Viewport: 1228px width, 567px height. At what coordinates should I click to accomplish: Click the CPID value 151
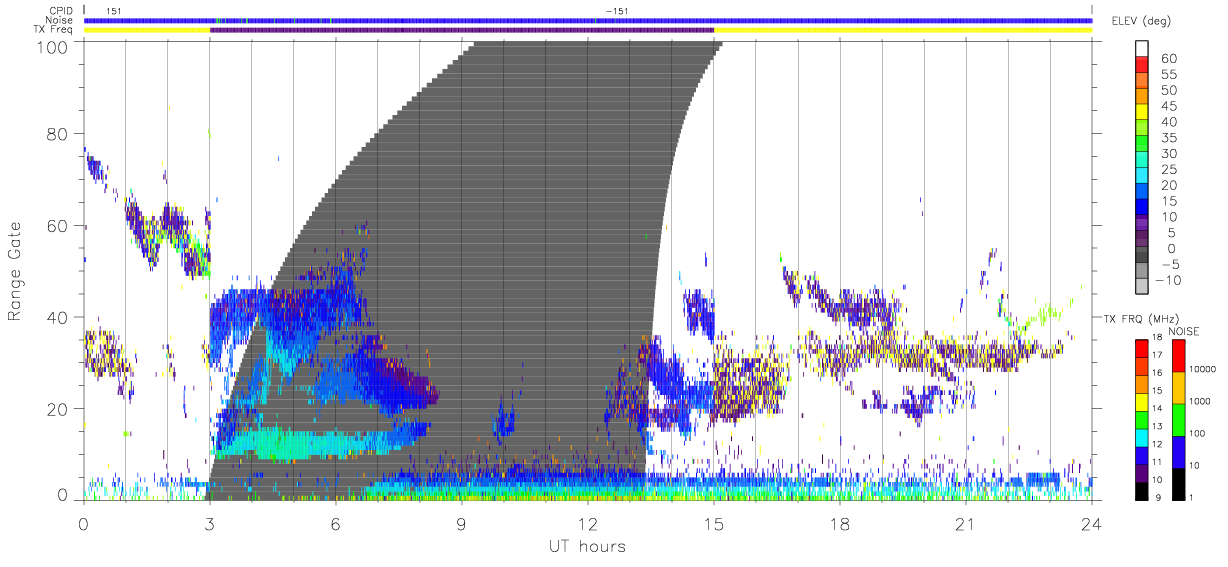pos(114,11)
